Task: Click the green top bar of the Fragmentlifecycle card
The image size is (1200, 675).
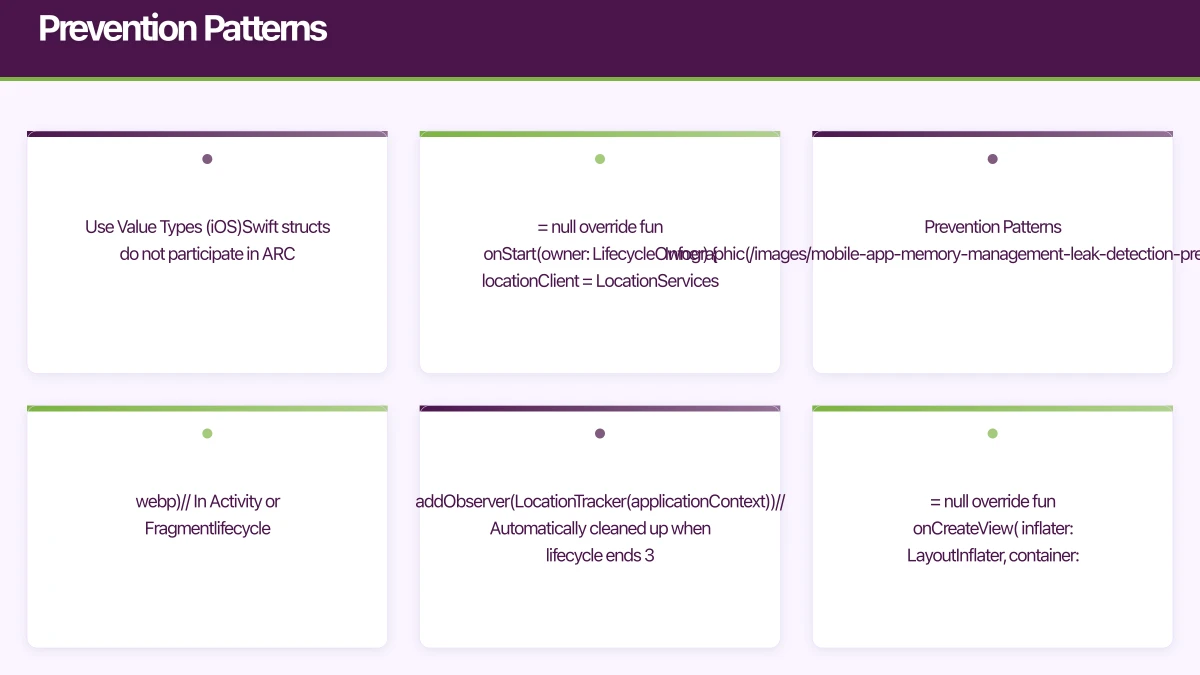Action: click(207, 409)
